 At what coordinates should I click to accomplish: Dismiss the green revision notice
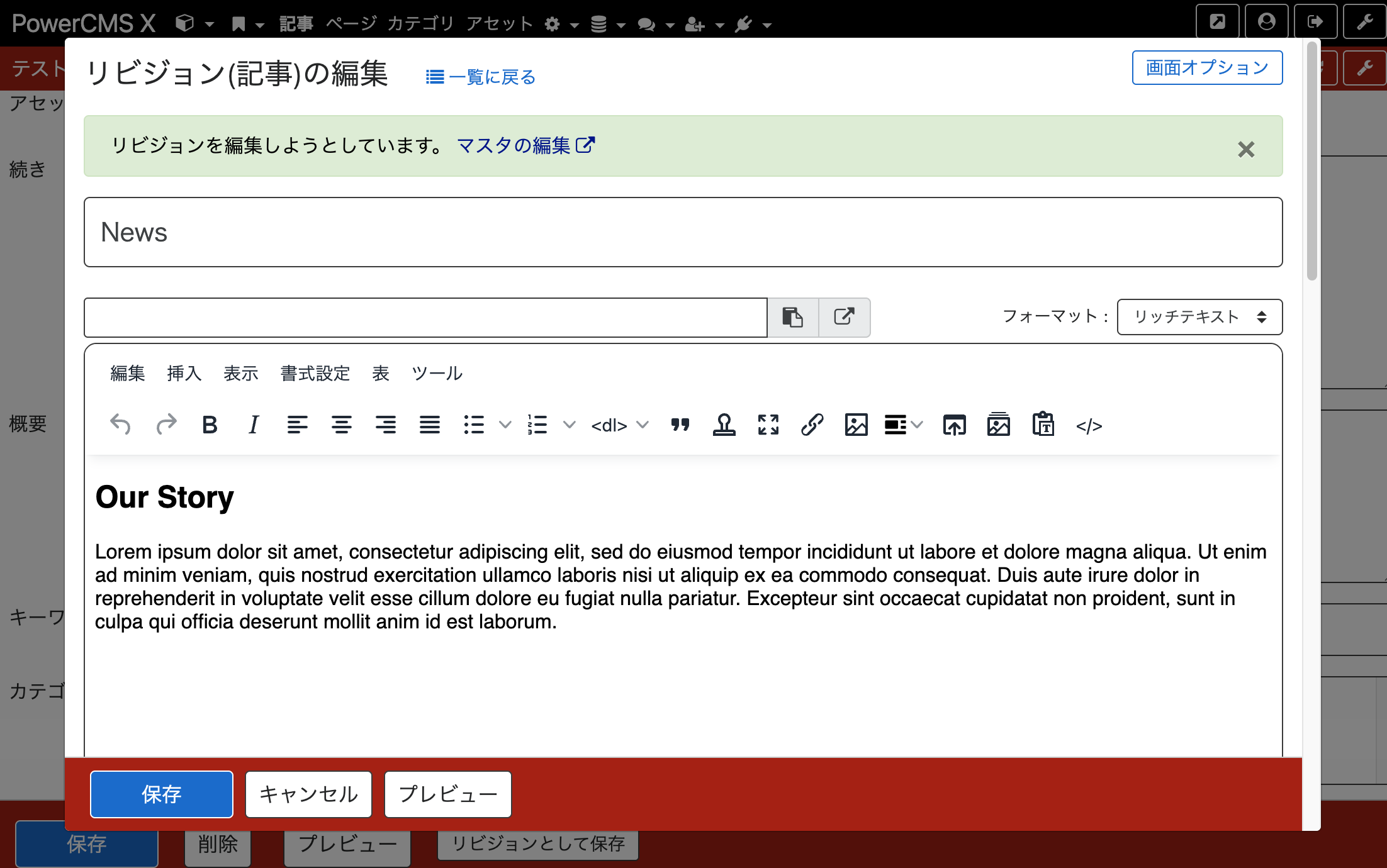pos(1246,150)
